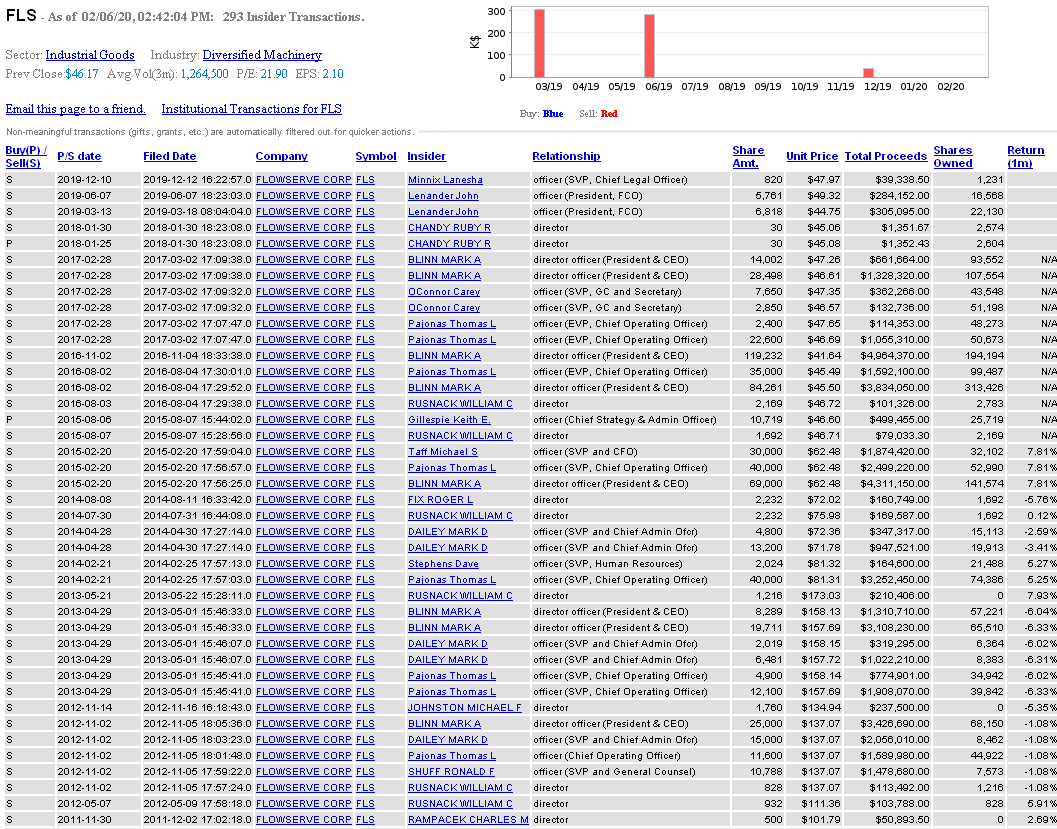This screenshot has width=1057, height=829.
Task: Open the Diversified Machinery industry link
Action: pos(262,55)
